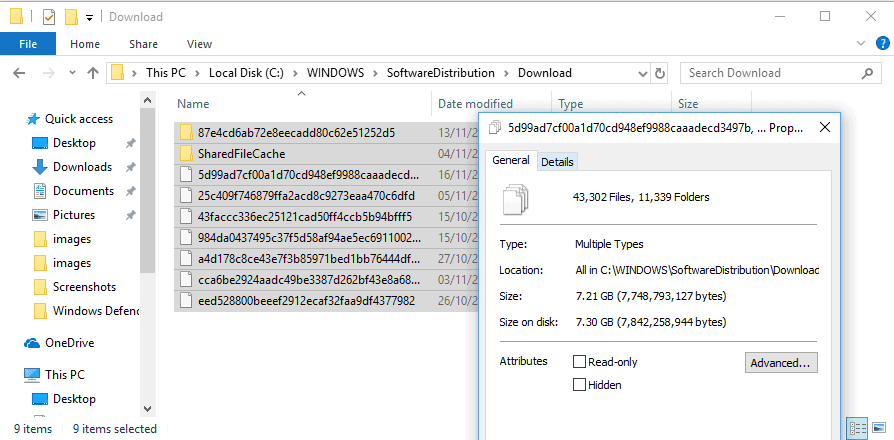Click the Advanced... button
Image resolution: width=894 pixels, height=440 pixels.
[x=781, y=362]
